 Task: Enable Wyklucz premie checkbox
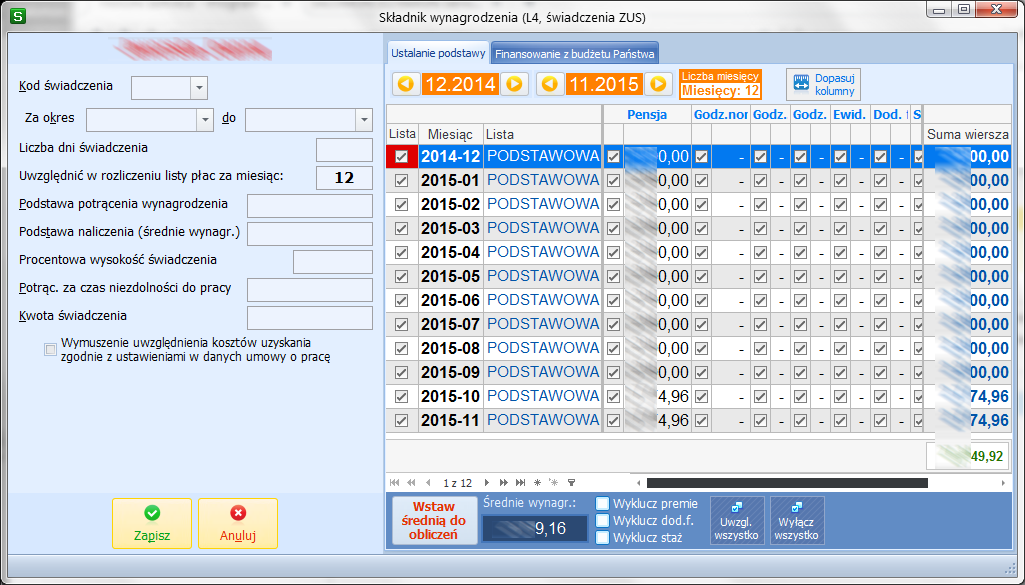(603, 504)
